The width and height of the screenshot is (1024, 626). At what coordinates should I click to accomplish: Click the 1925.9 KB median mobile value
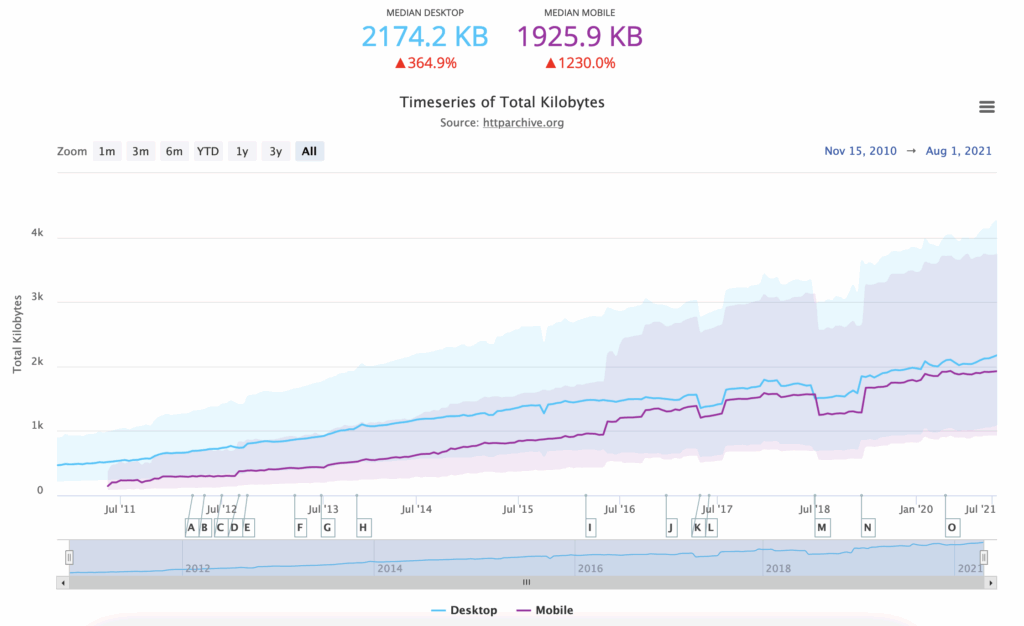580,37
